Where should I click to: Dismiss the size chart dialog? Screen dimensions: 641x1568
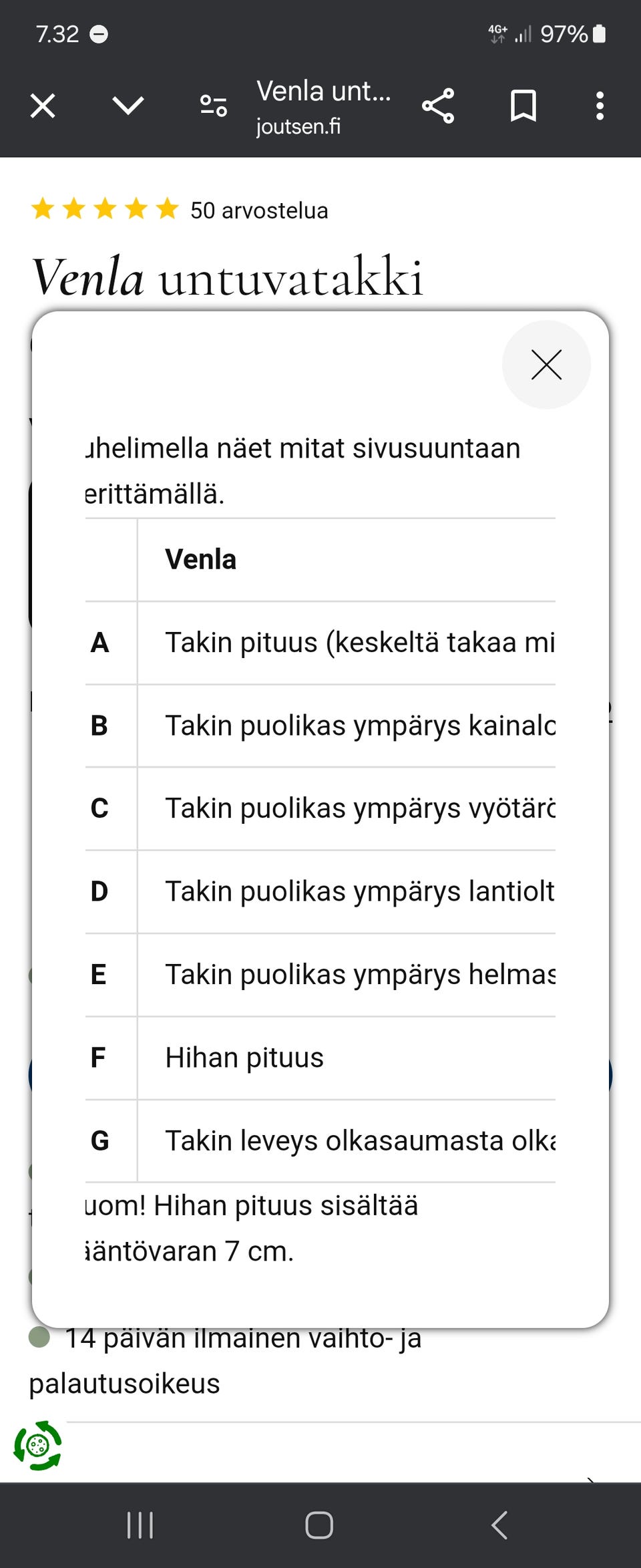point(546,365)
